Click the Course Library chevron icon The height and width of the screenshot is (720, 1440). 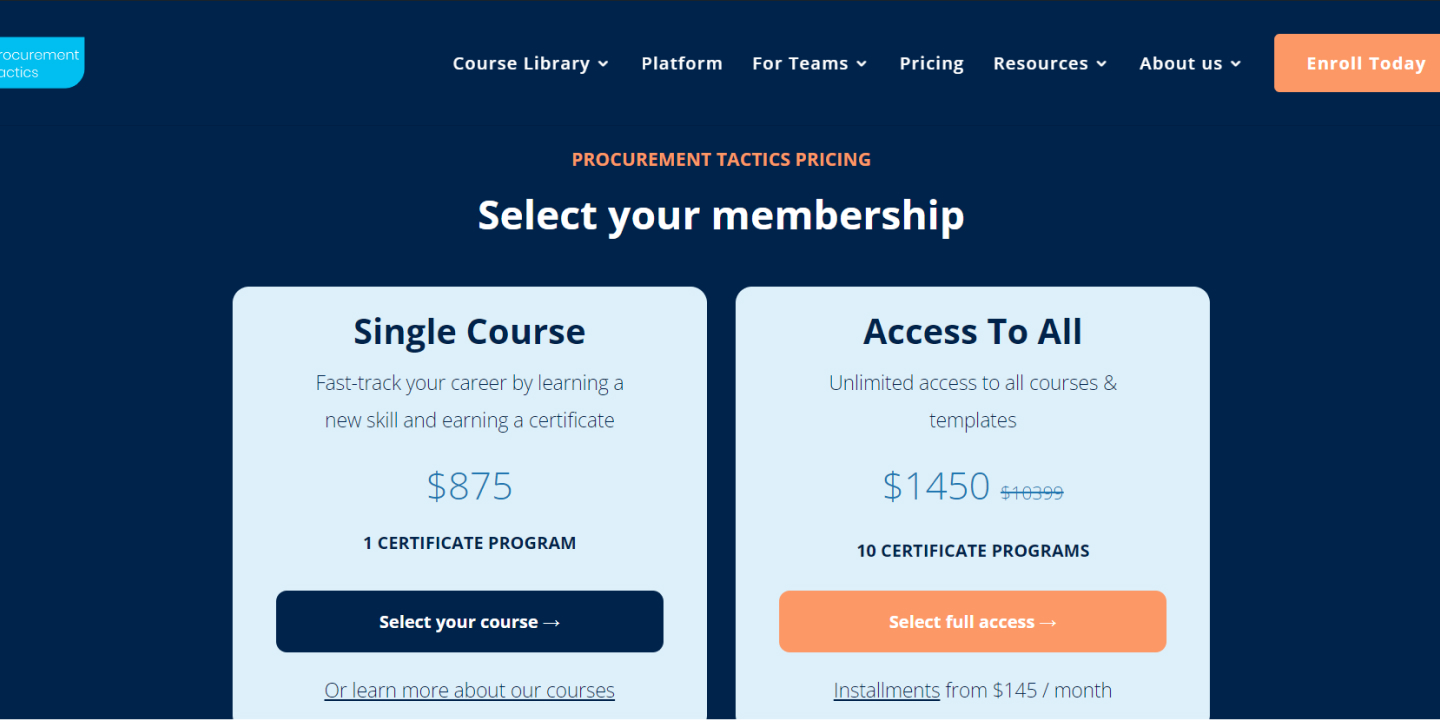point(603,63)
